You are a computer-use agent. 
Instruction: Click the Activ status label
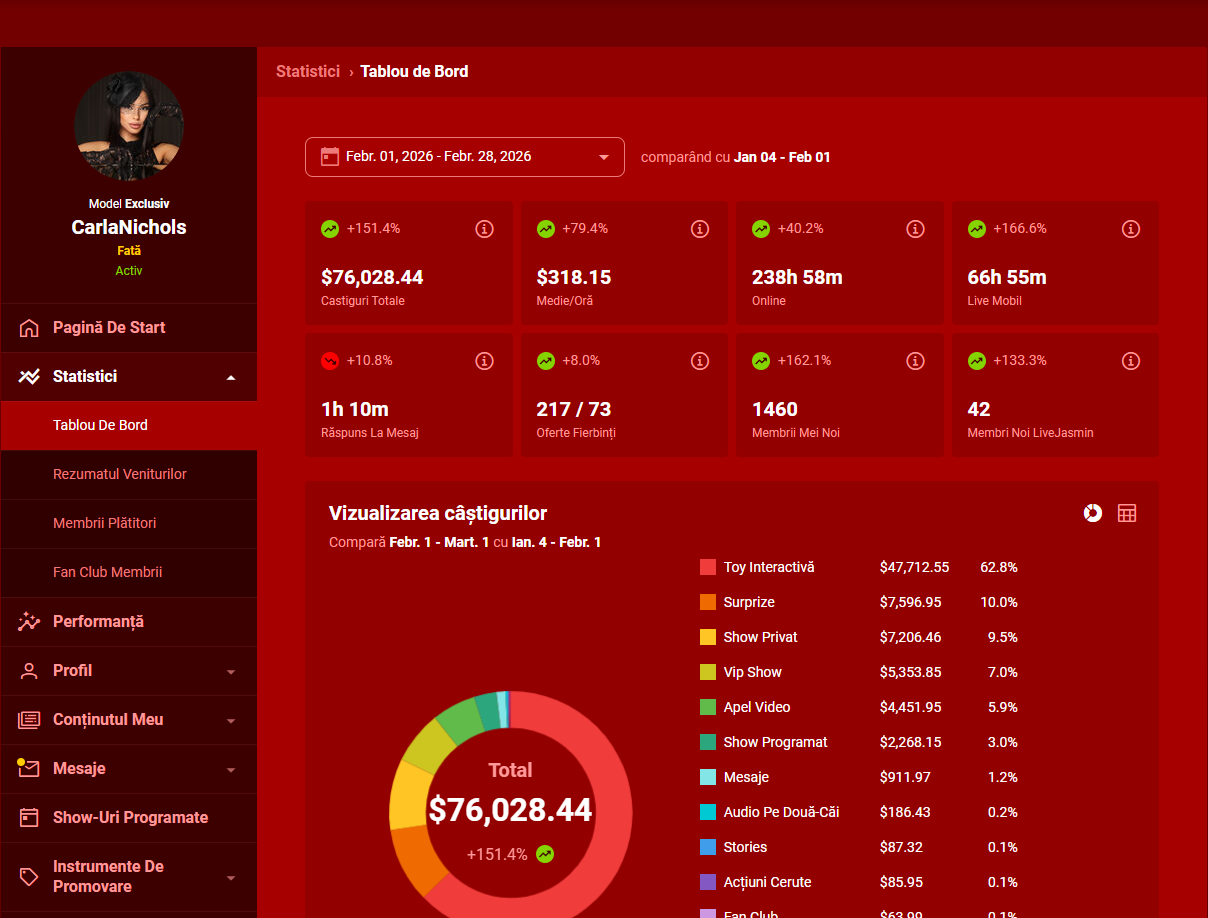pos(129,271)
